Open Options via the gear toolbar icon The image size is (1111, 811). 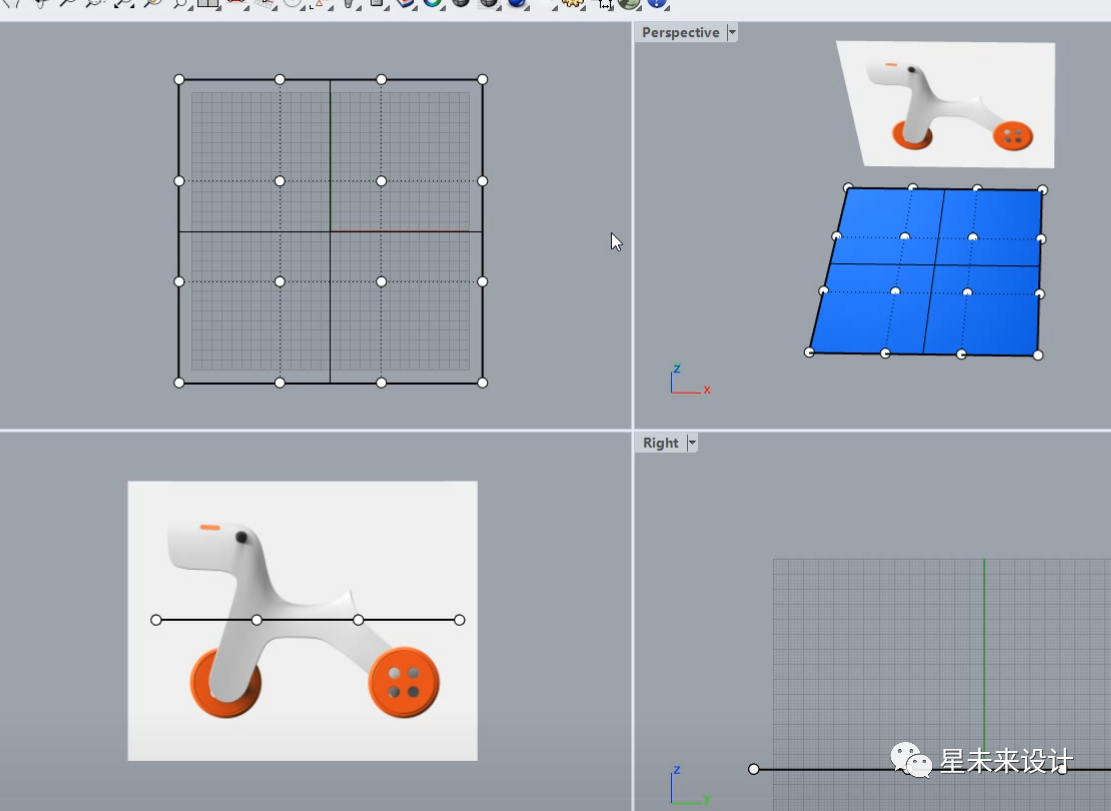pyautogui.click(x=571, y=3)
